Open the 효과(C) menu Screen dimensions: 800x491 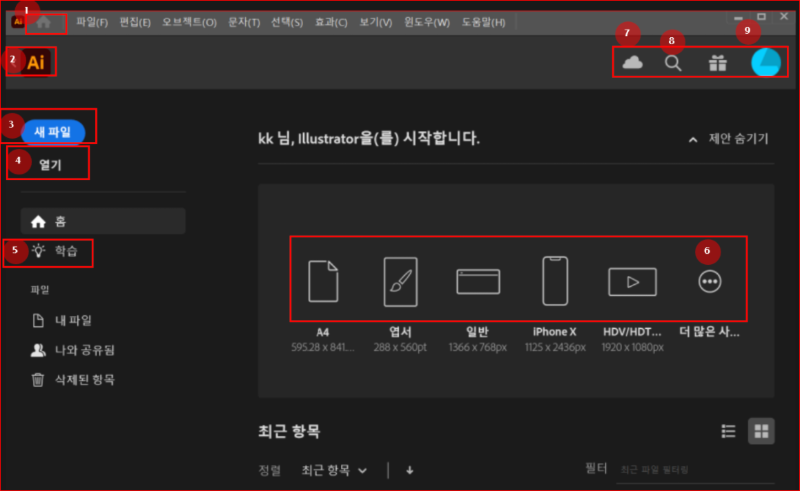331,22
